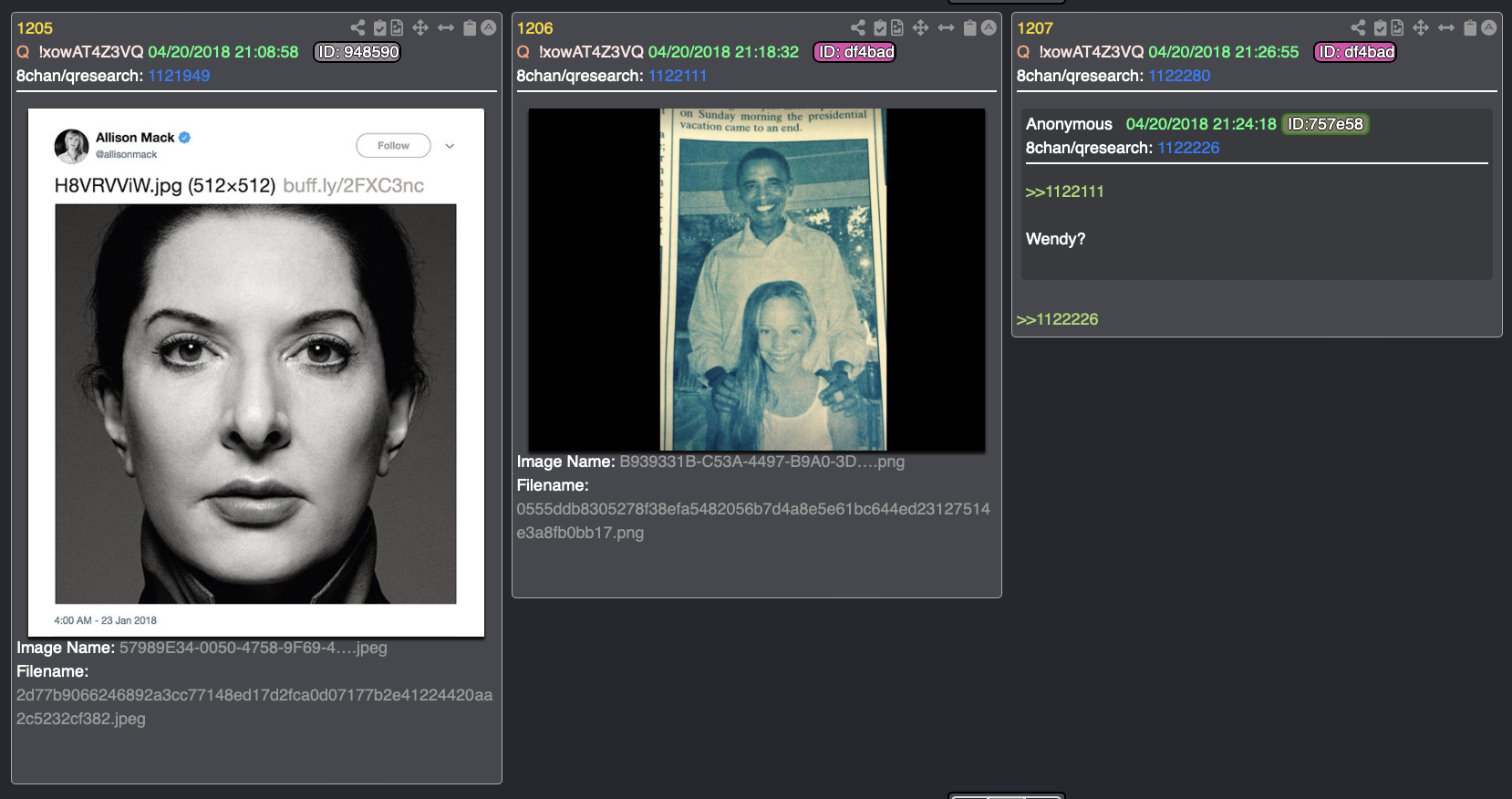This screenshot has width=1512, height=799.
Task: Click the four-way move icon on post 1205
Action: click(x=420, y=27)
